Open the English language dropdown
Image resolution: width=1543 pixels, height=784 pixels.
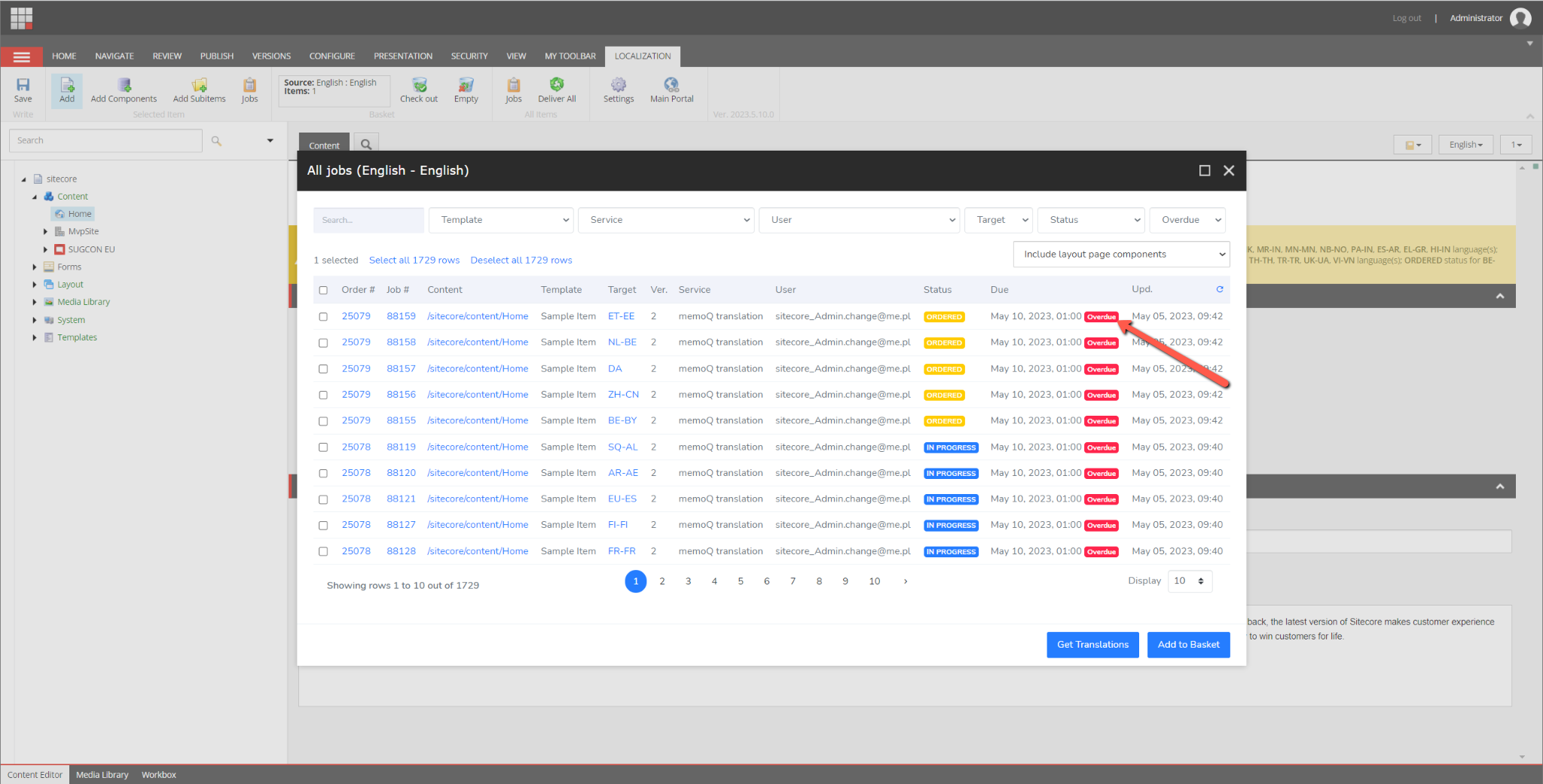(x=1465, y=145)
